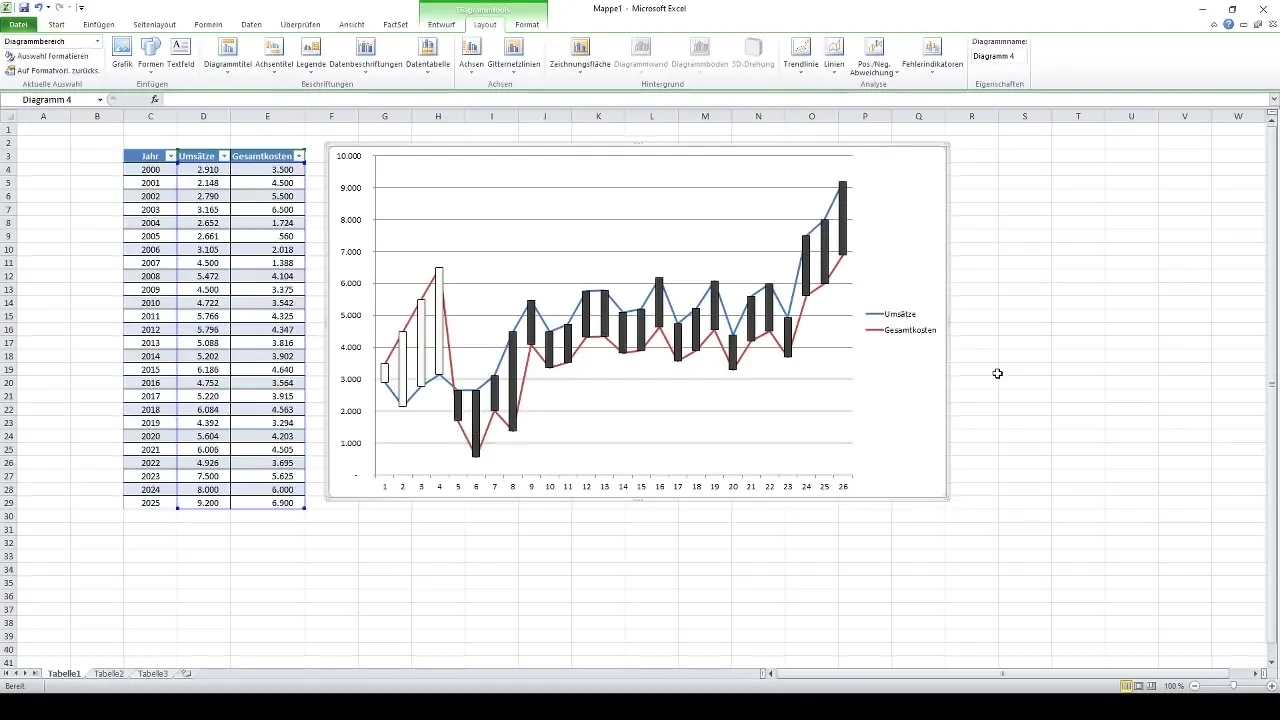Click zoom in plus button
The image size is (1280, 720).
click(x=1270, y=686)
